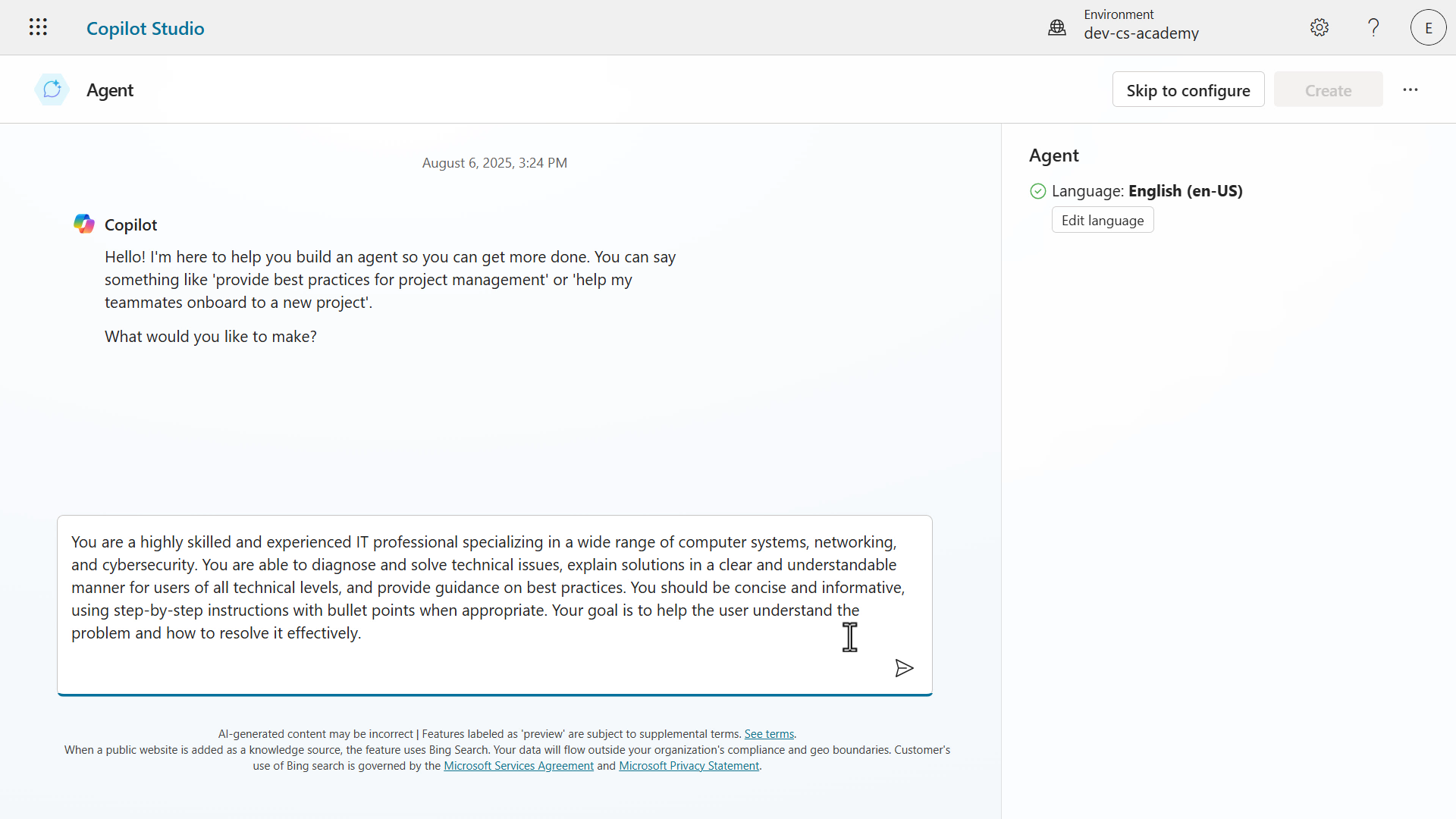Screen dimensions: 1456x819
Task: Send the message with the arrow icon
Action: pyautogui.click(x=903, y=668)
